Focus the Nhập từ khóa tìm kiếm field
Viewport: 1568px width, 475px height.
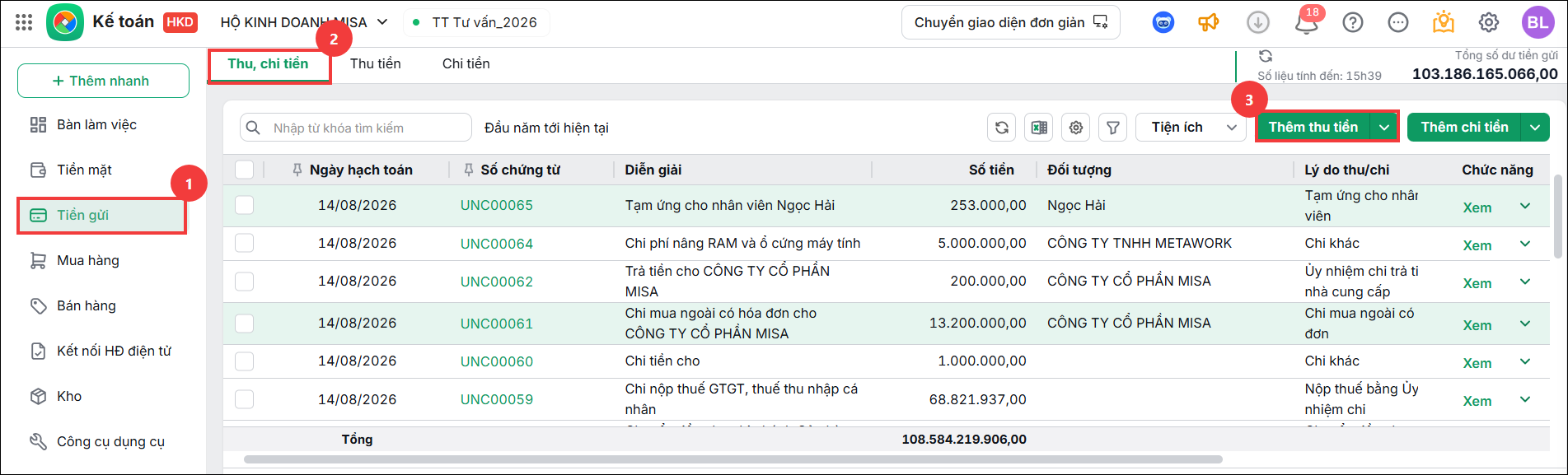click(x=356, y=128)
